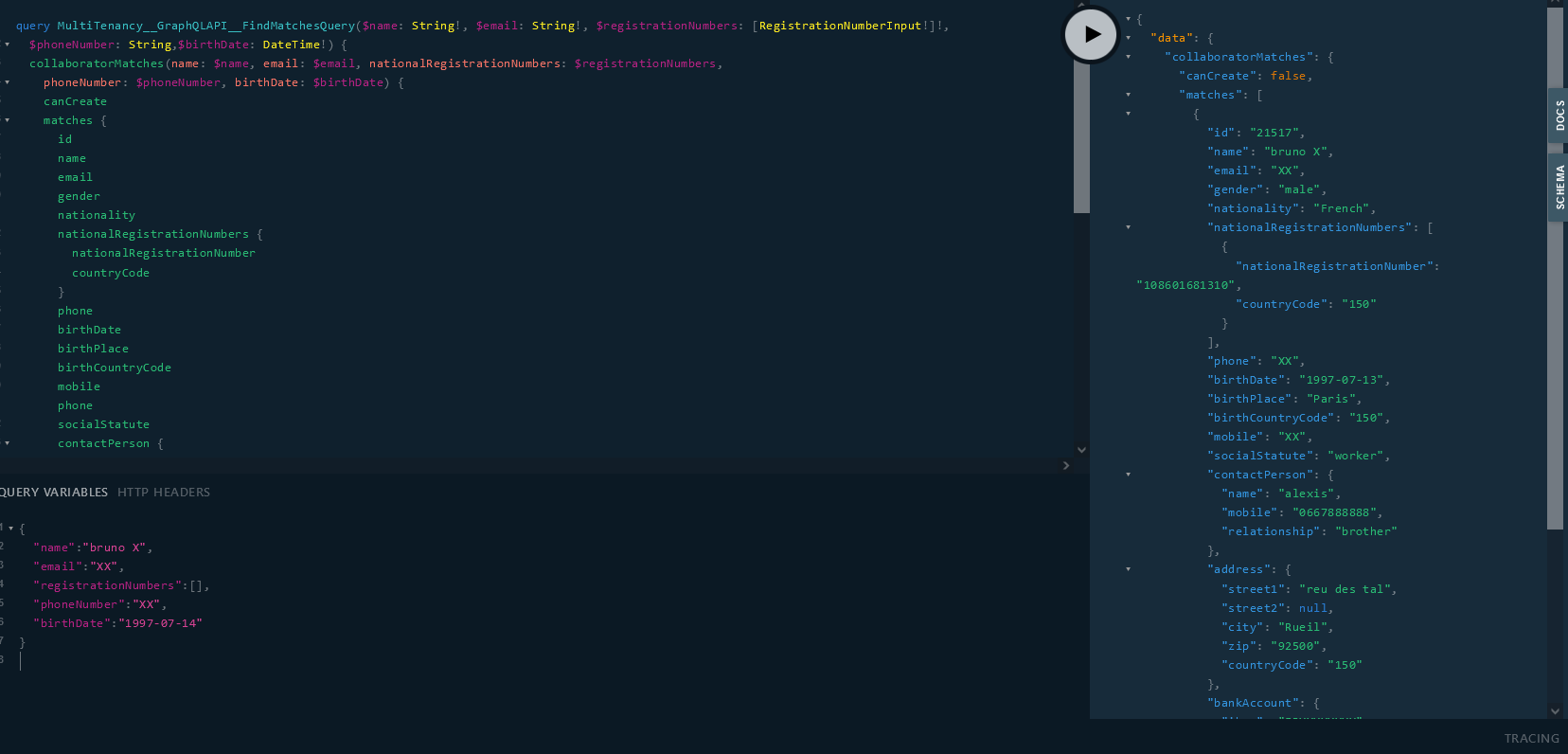Run the query with the play button

coord(1091,34)
